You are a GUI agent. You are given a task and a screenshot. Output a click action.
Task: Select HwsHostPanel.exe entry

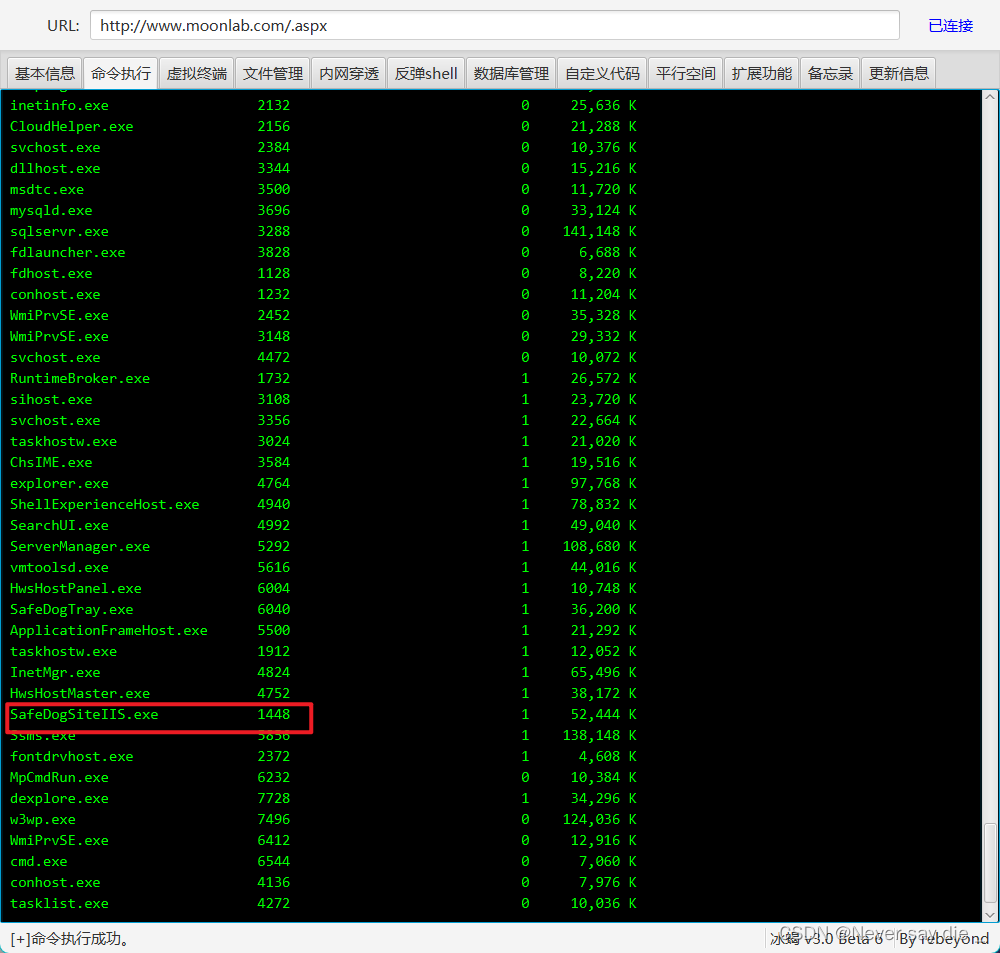(x=76, y=589)
